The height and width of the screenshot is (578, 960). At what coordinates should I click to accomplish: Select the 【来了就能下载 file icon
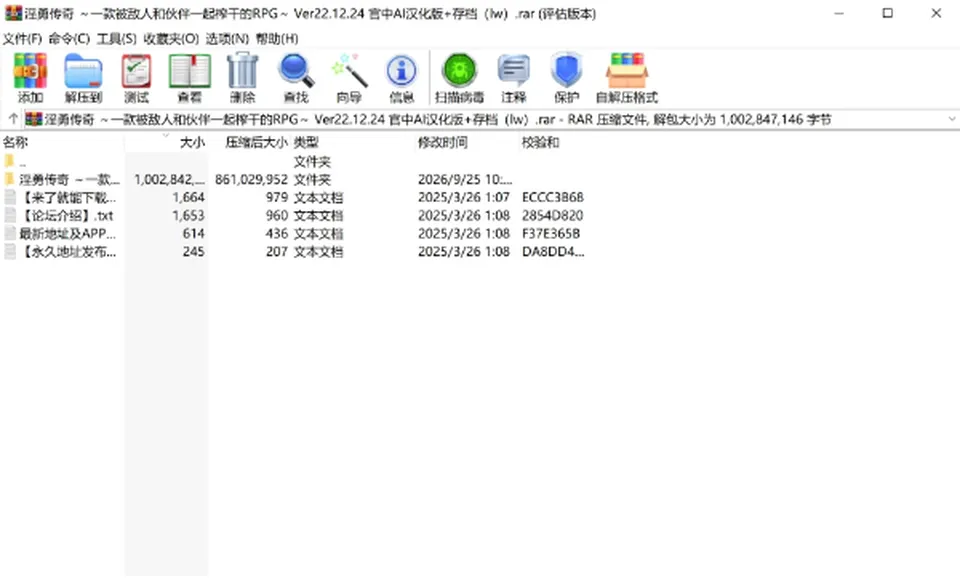pos(9,197)
